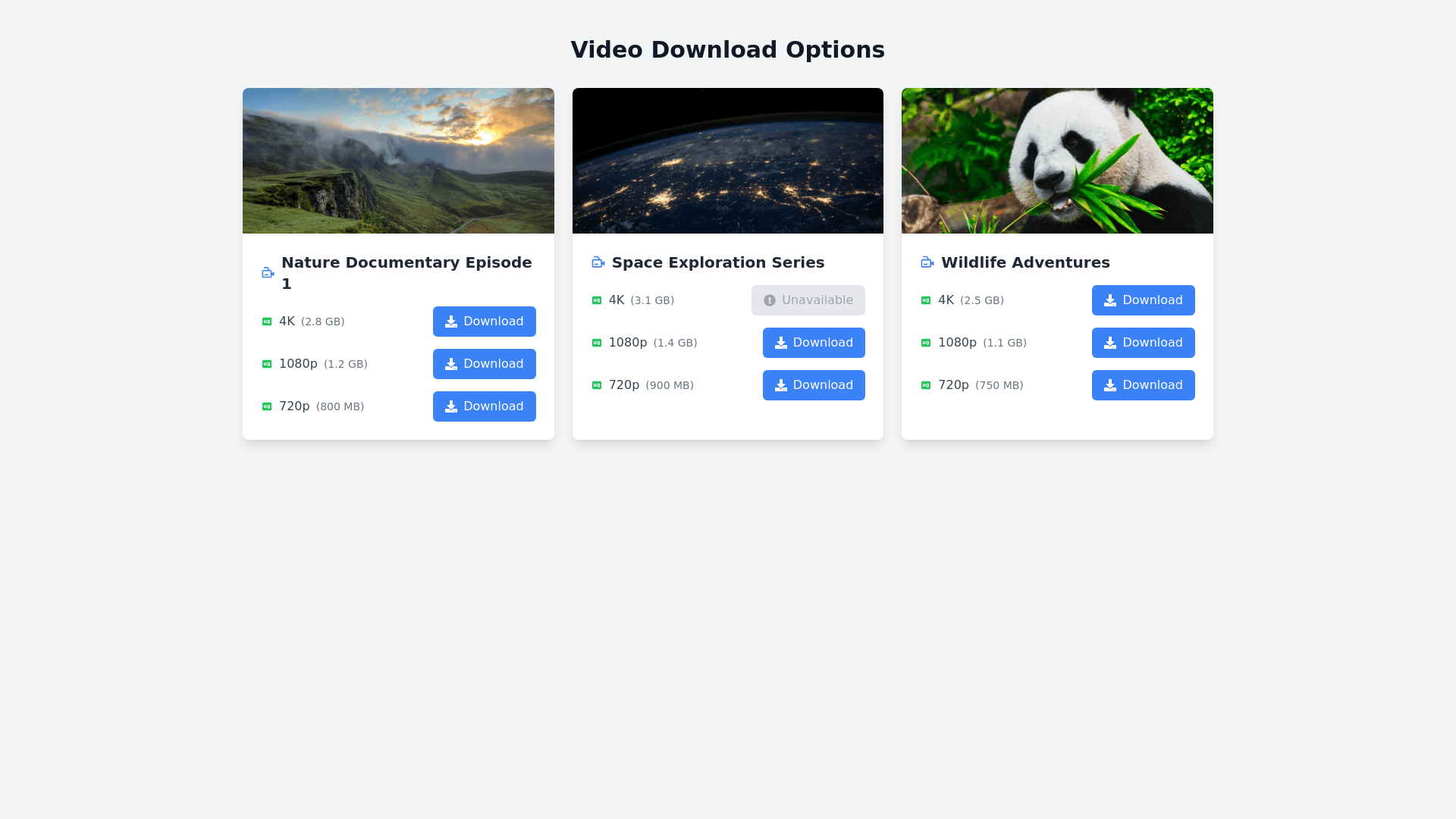Screen dimensions: 1456x819
Task: Click HD badge icon next to Nature 720p
Action: coord(267,406)
